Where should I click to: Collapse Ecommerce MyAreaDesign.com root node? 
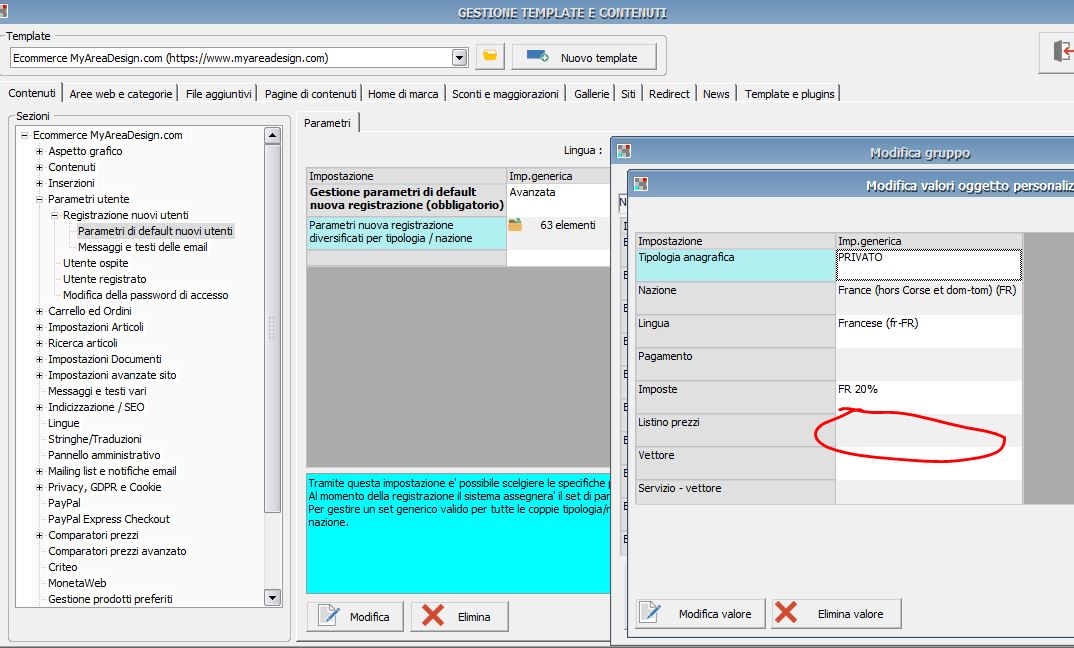click(x=25, y=136)
